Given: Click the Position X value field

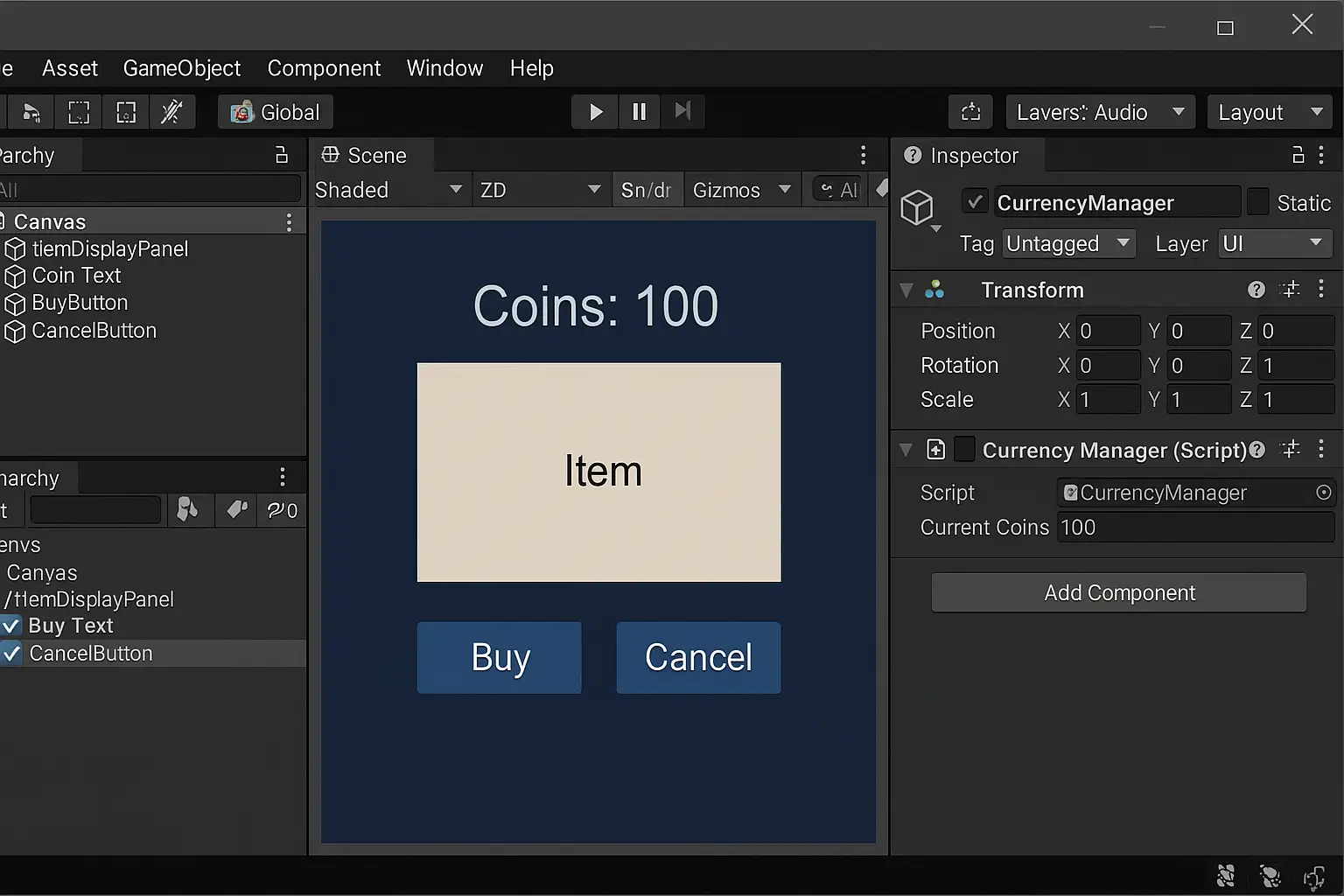Looking at the screenshot, I should click(x=1108, y=331).
